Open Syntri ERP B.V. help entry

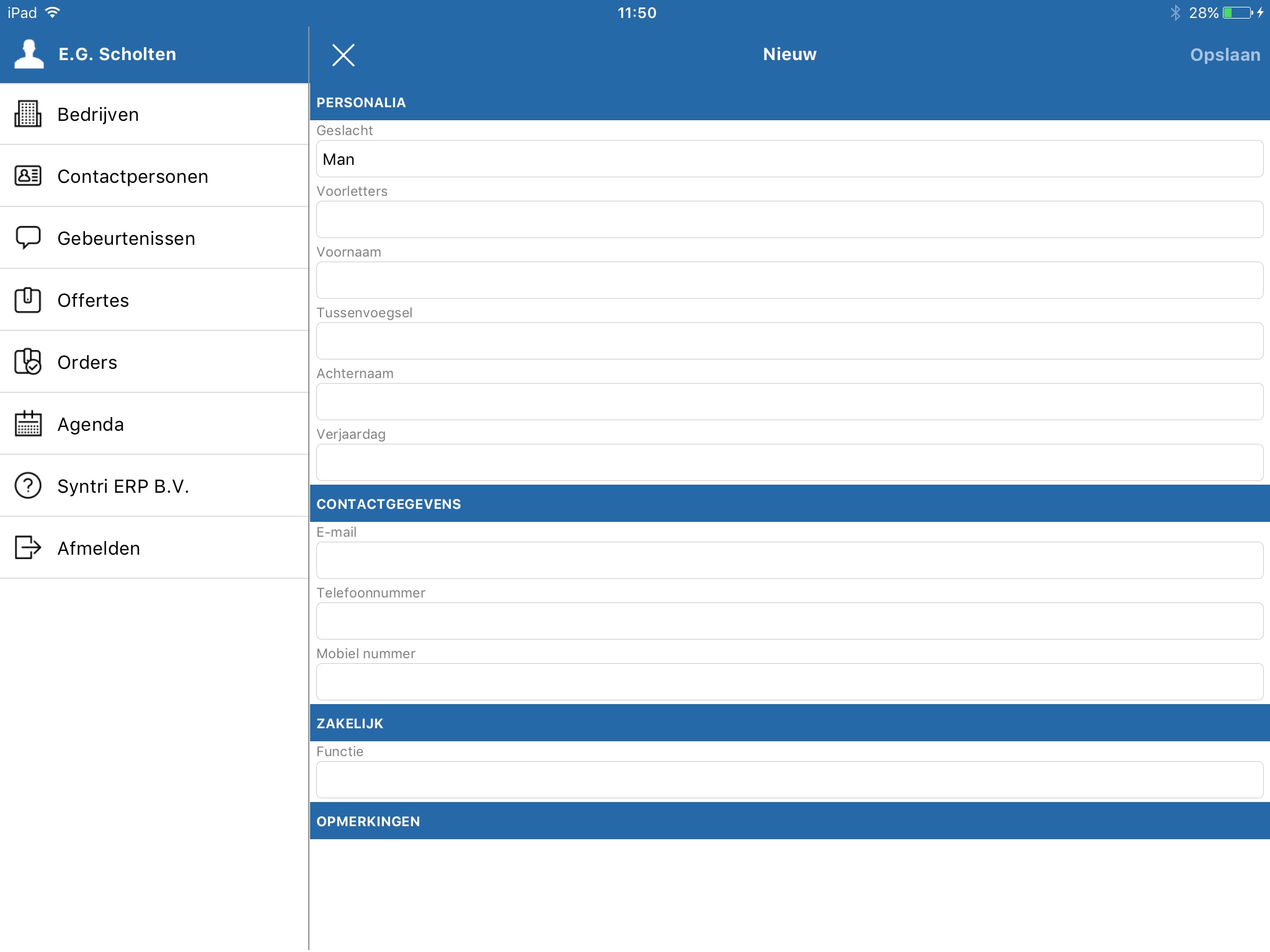click(154, 486)
